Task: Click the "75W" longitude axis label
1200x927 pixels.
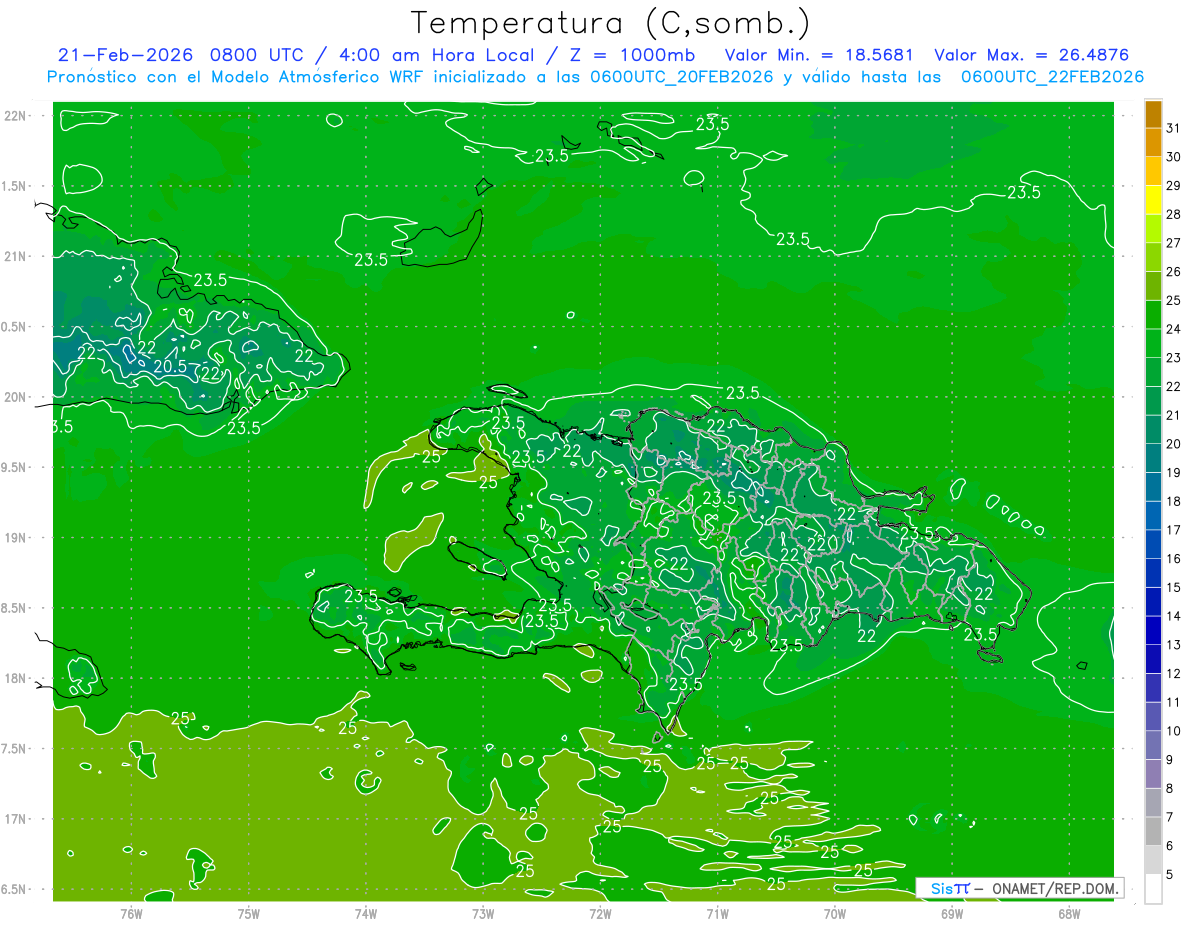Action: (x=249, y=913)
